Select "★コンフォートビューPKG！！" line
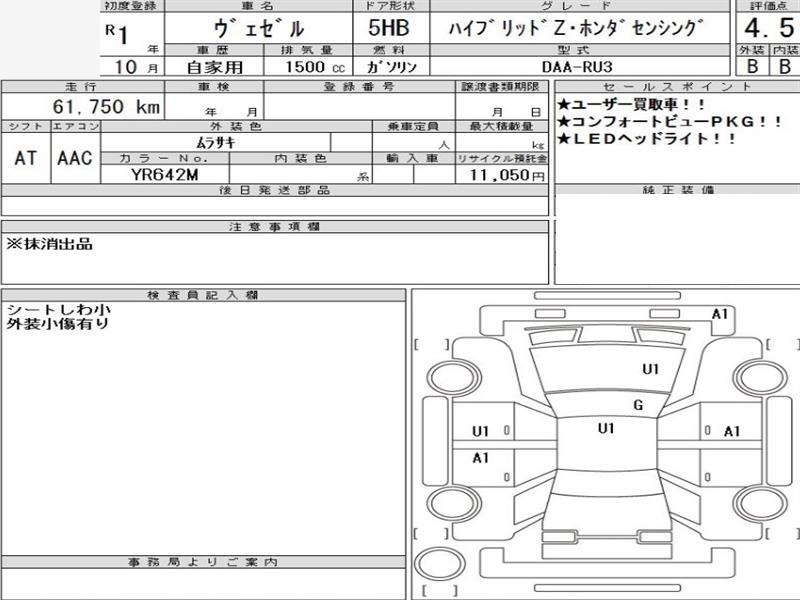The height and width of the screenshot is (600, 800). 669,121
